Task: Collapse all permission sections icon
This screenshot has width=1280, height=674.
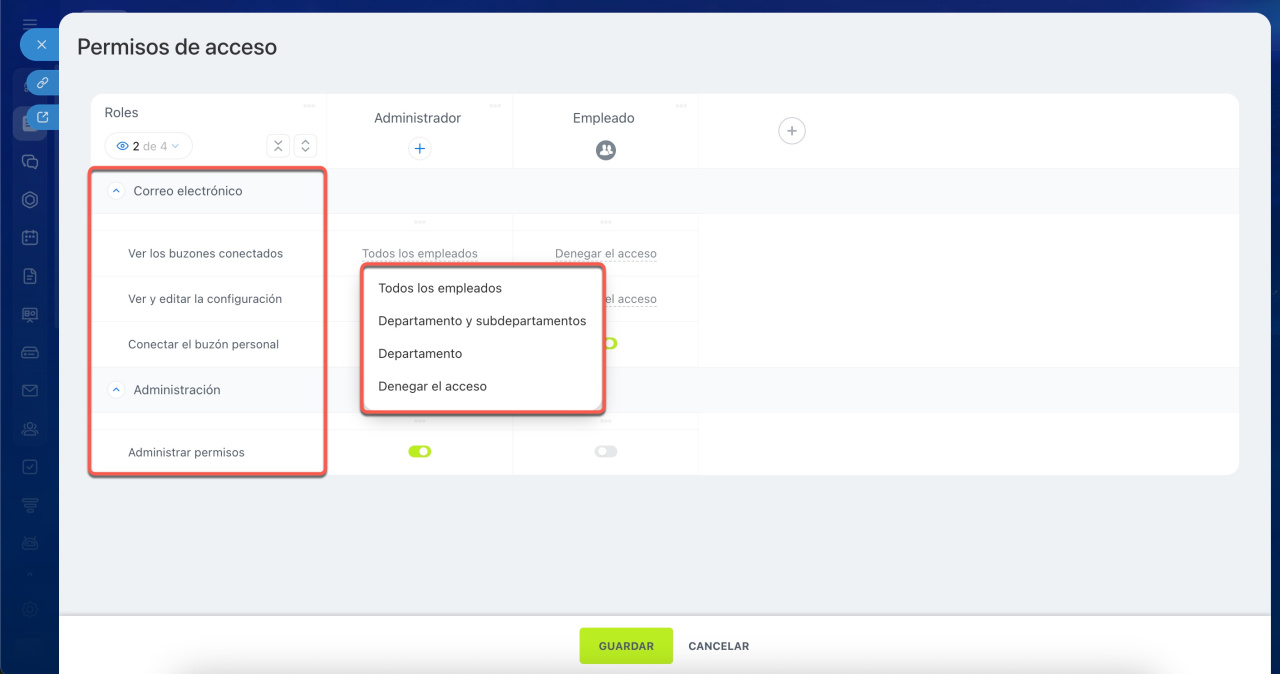Action: (x=278, y=146)
